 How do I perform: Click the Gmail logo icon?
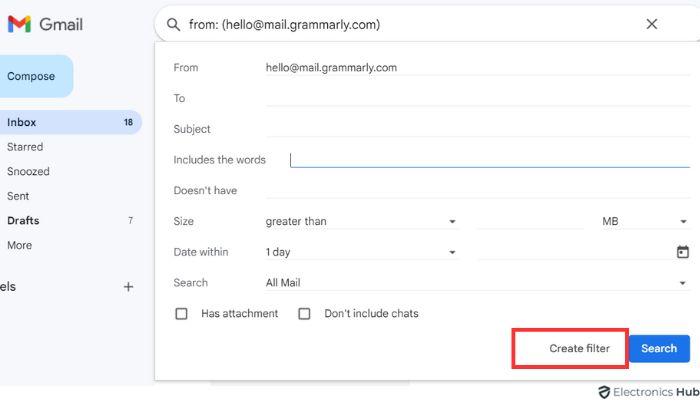point(19,24)
